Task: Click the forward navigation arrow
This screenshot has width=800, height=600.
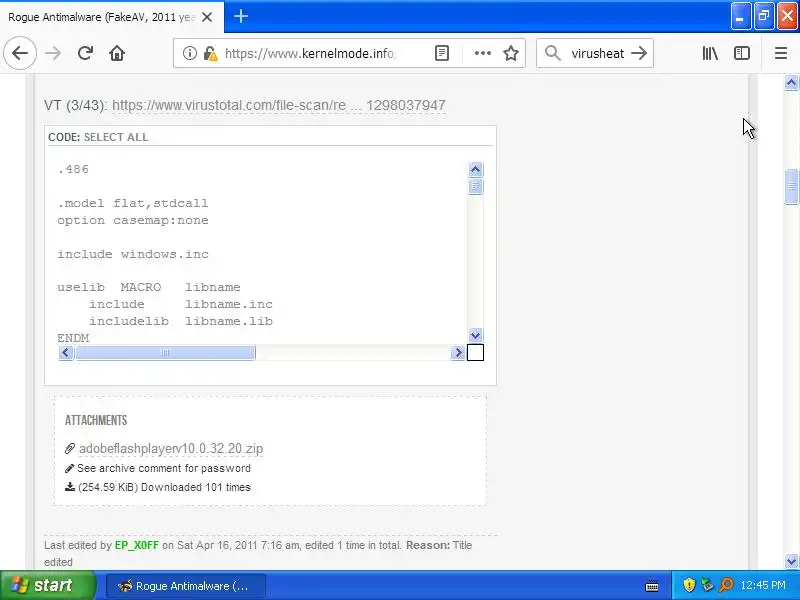Action: [x=53, y=53]
